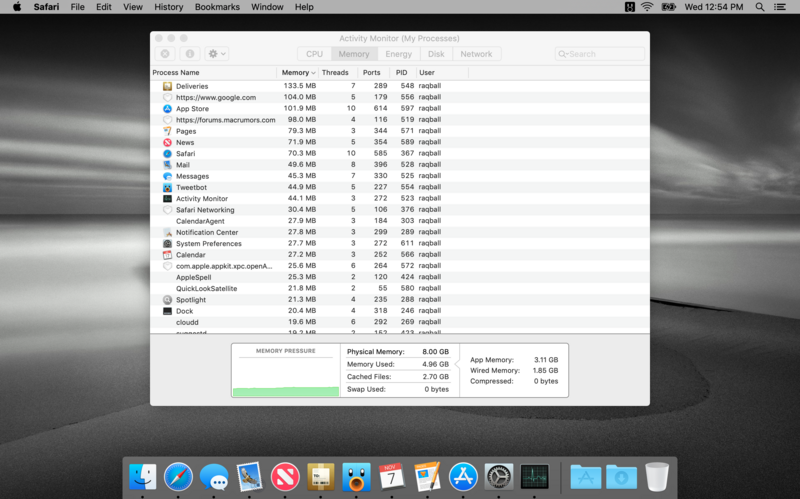Open Pages from the Dock
The width and height of the screenshot is (800, 499).
coord(428,477)
